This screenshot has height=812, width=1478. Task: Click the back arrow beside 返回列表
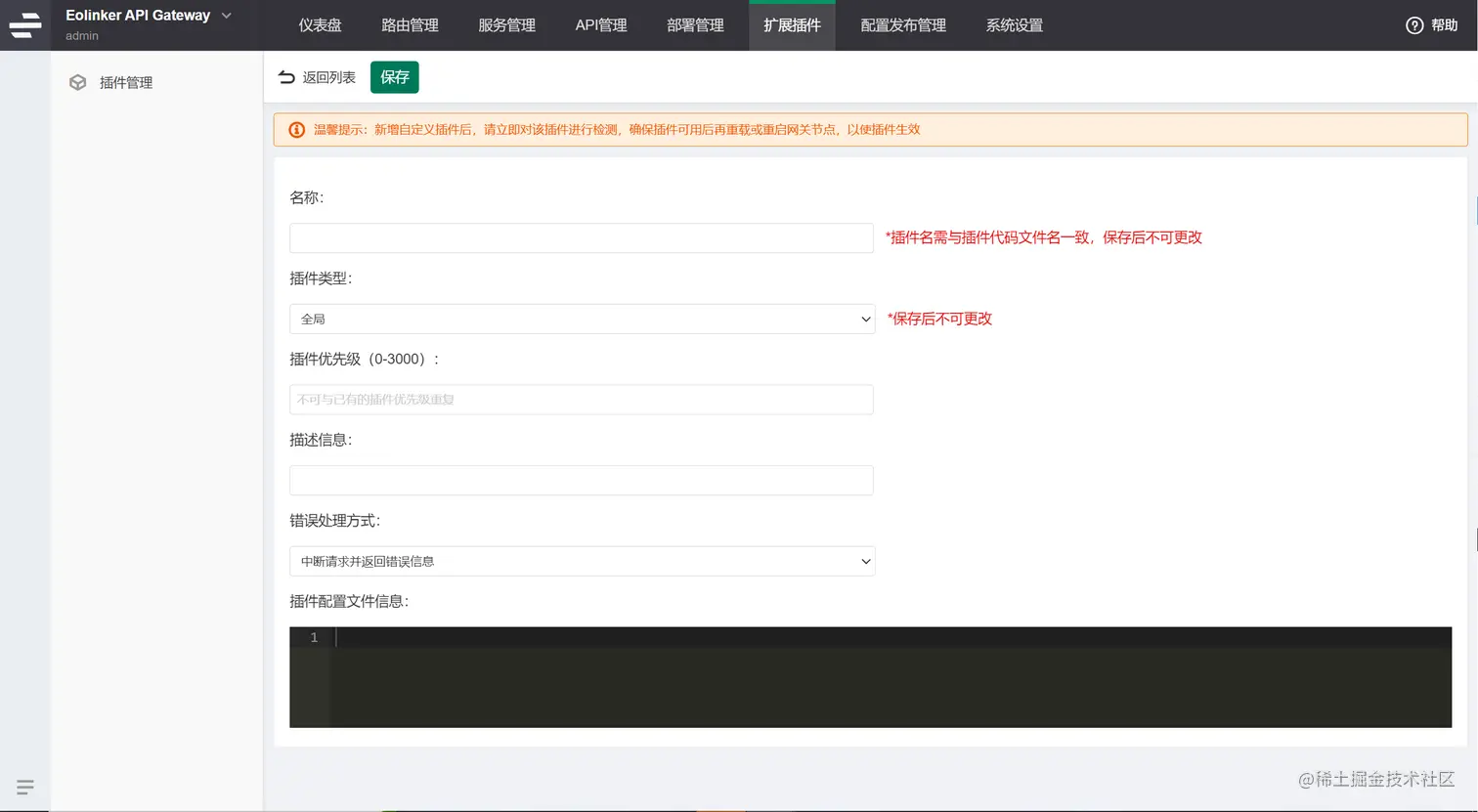[283, 76]
